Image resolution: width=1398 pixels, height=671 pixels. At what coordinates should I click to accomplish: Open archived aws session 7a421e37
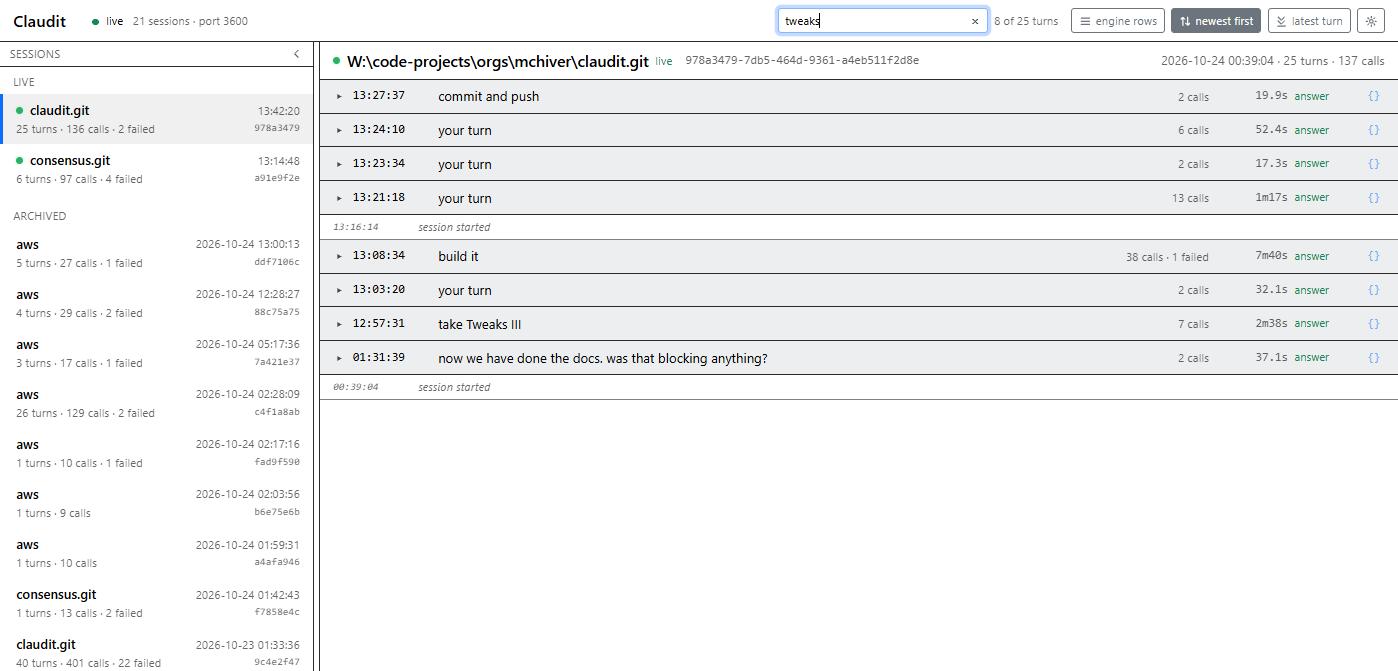157,353
